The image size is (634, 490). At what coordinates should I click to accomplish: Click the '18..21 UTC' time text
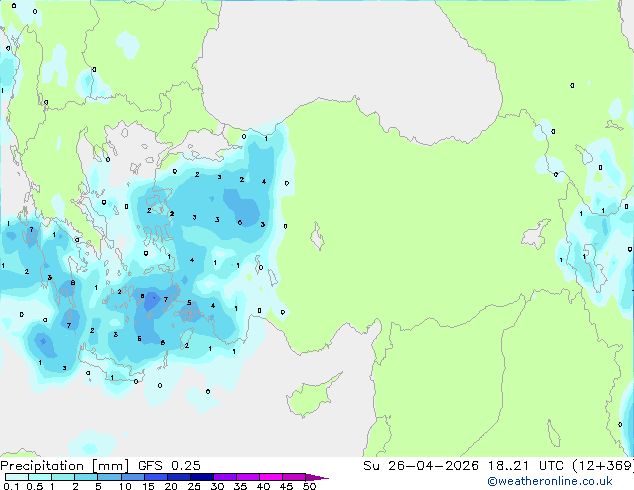tap(525, 466)
